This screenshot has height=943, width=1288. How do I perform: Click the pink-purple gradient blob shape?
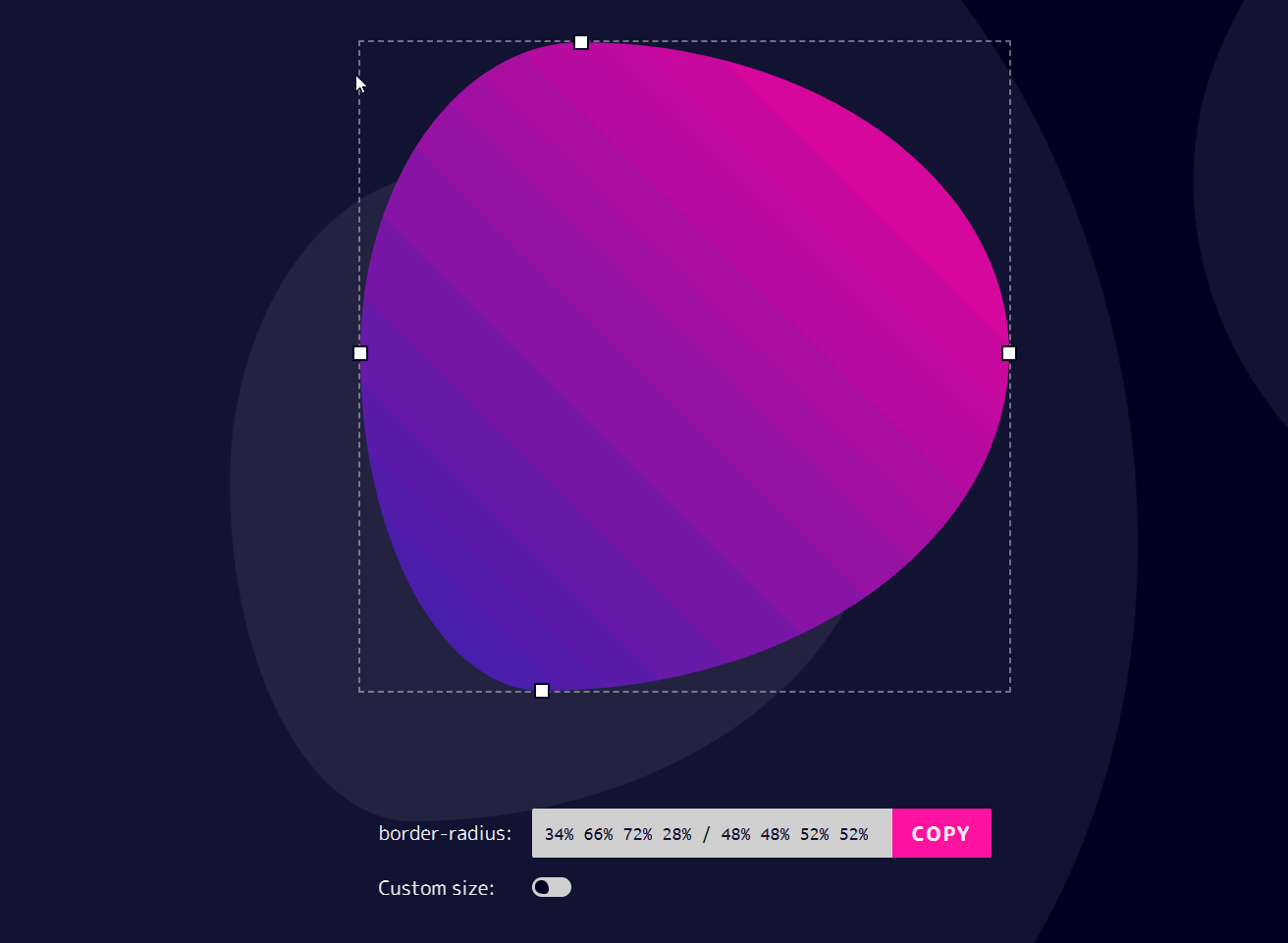[684, 366]
